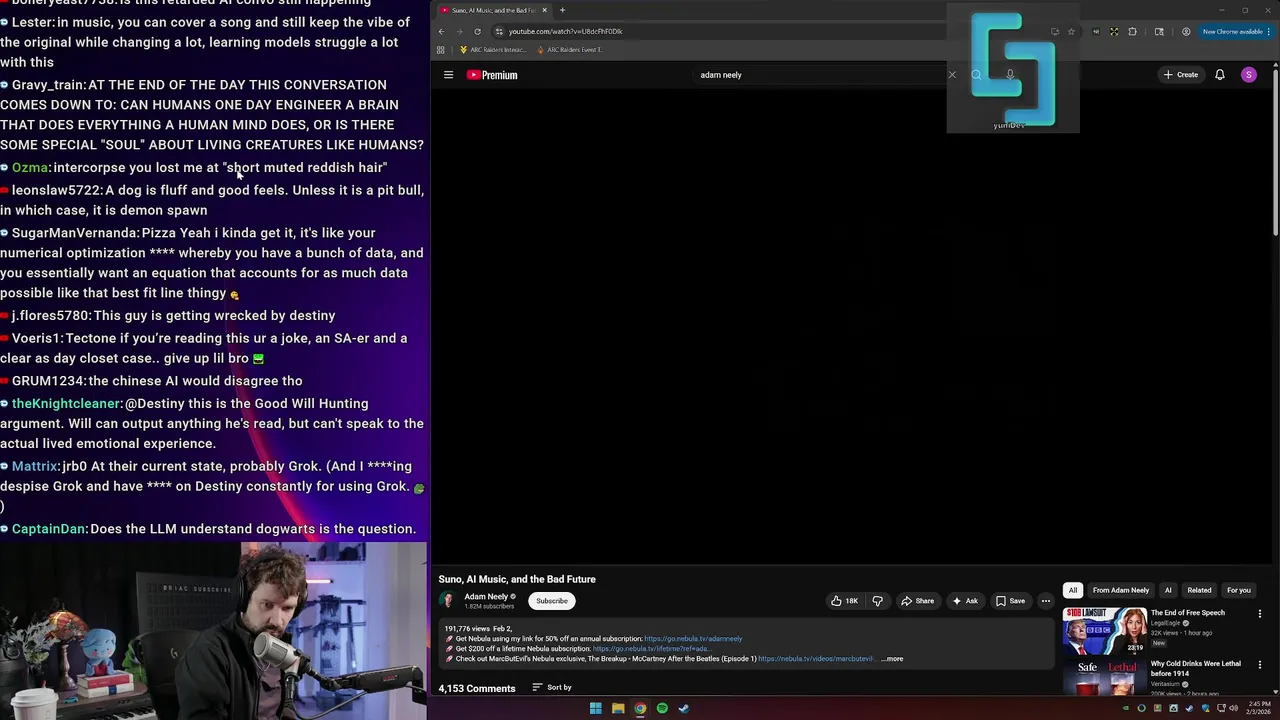Open the Screen cast icon in address bar
Screen dimensions: 1280x720
coord(1054,31)
